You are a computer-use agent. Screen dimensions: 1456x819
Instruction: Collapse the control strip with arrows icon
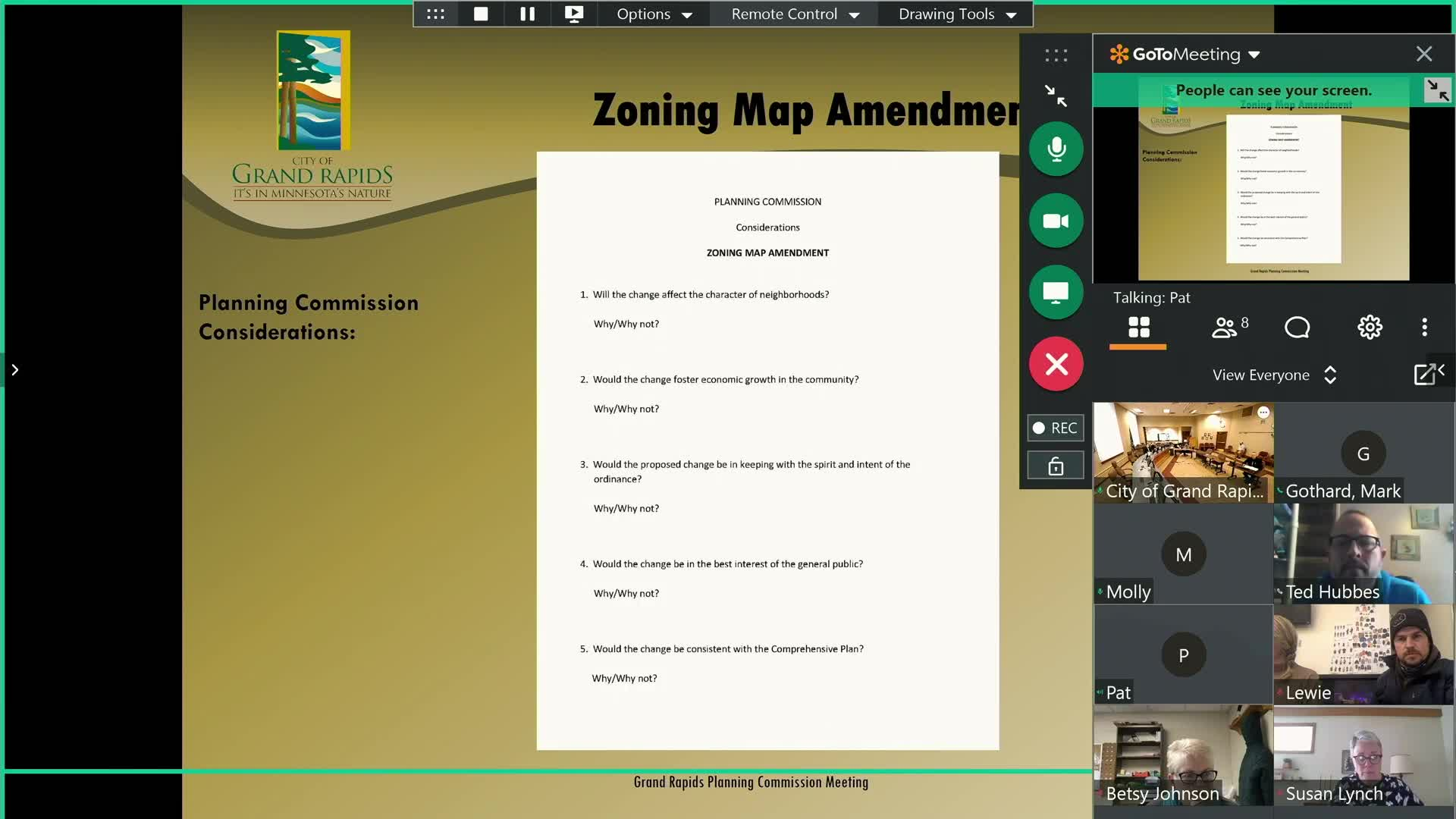pyautogui.click(x=1056, y=96)
